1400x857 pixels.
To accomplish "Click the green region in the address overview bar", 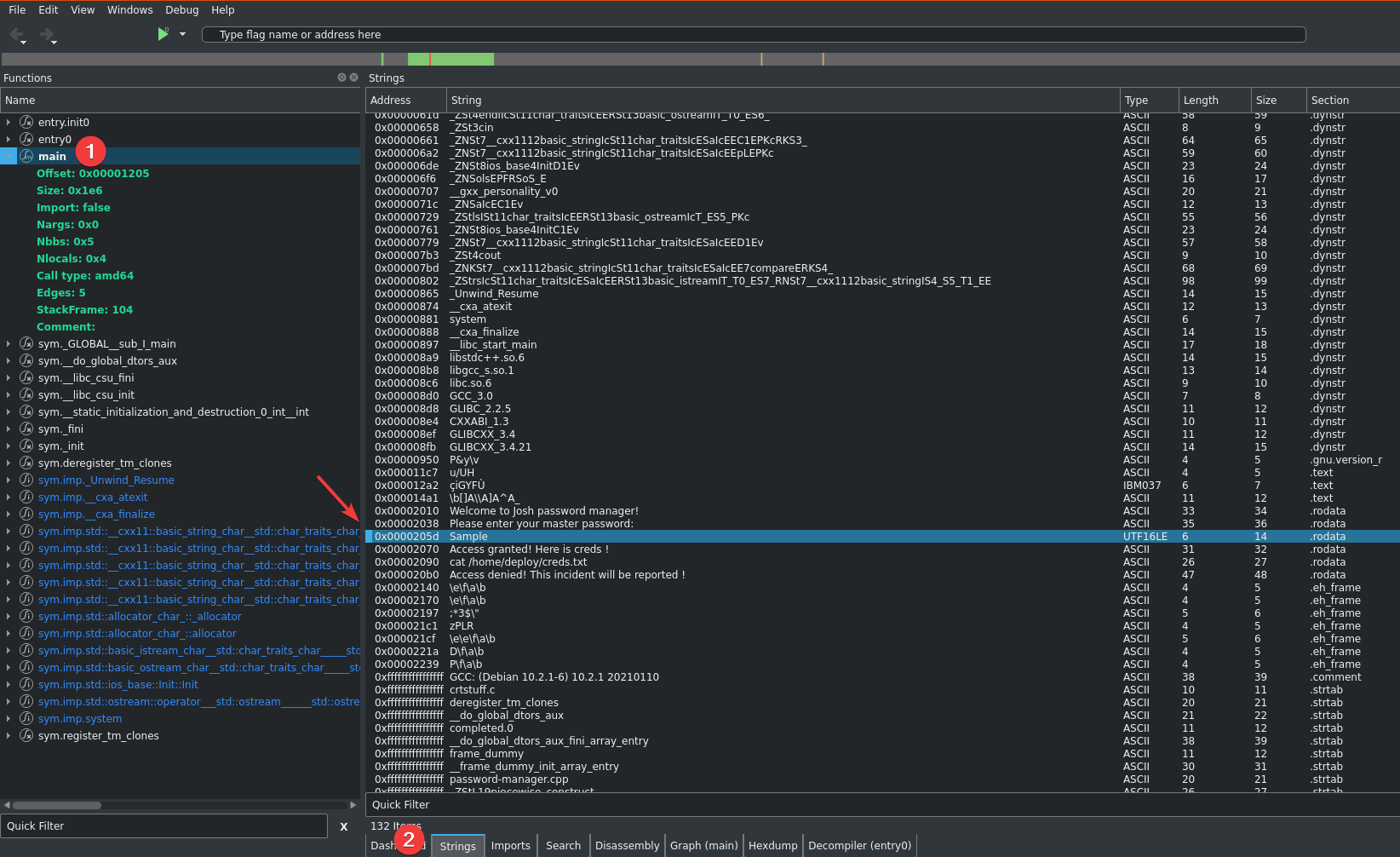I will click(451, 59).
